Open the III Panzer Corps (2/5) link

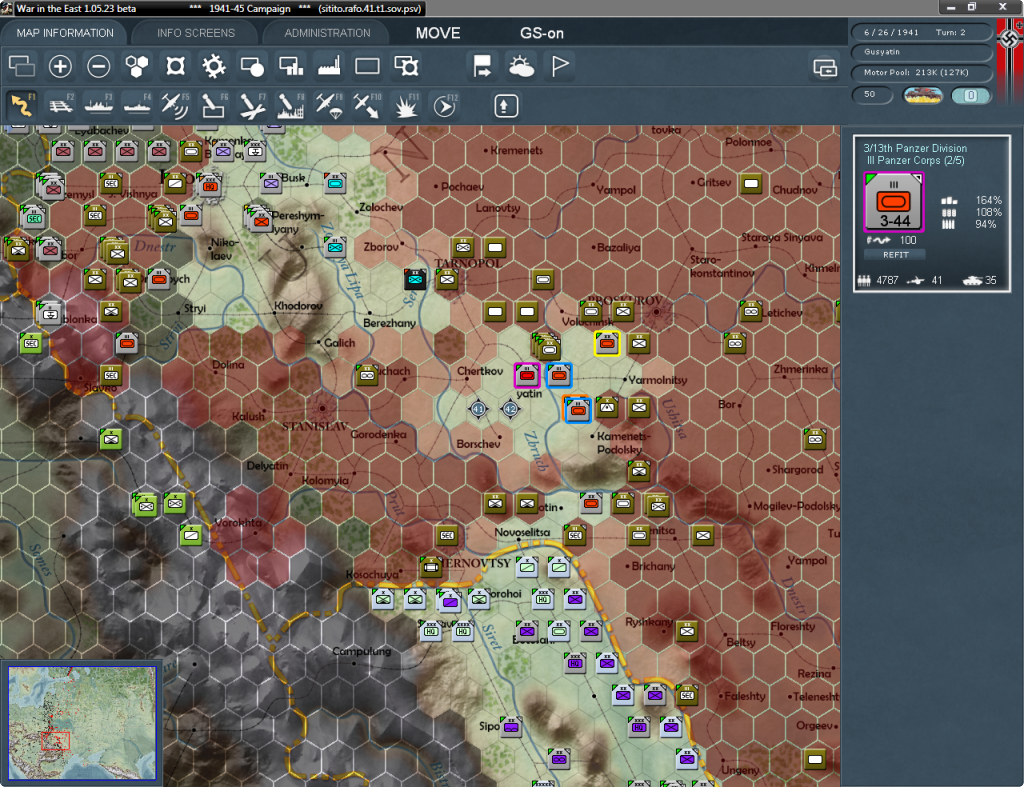pos(915,161)
